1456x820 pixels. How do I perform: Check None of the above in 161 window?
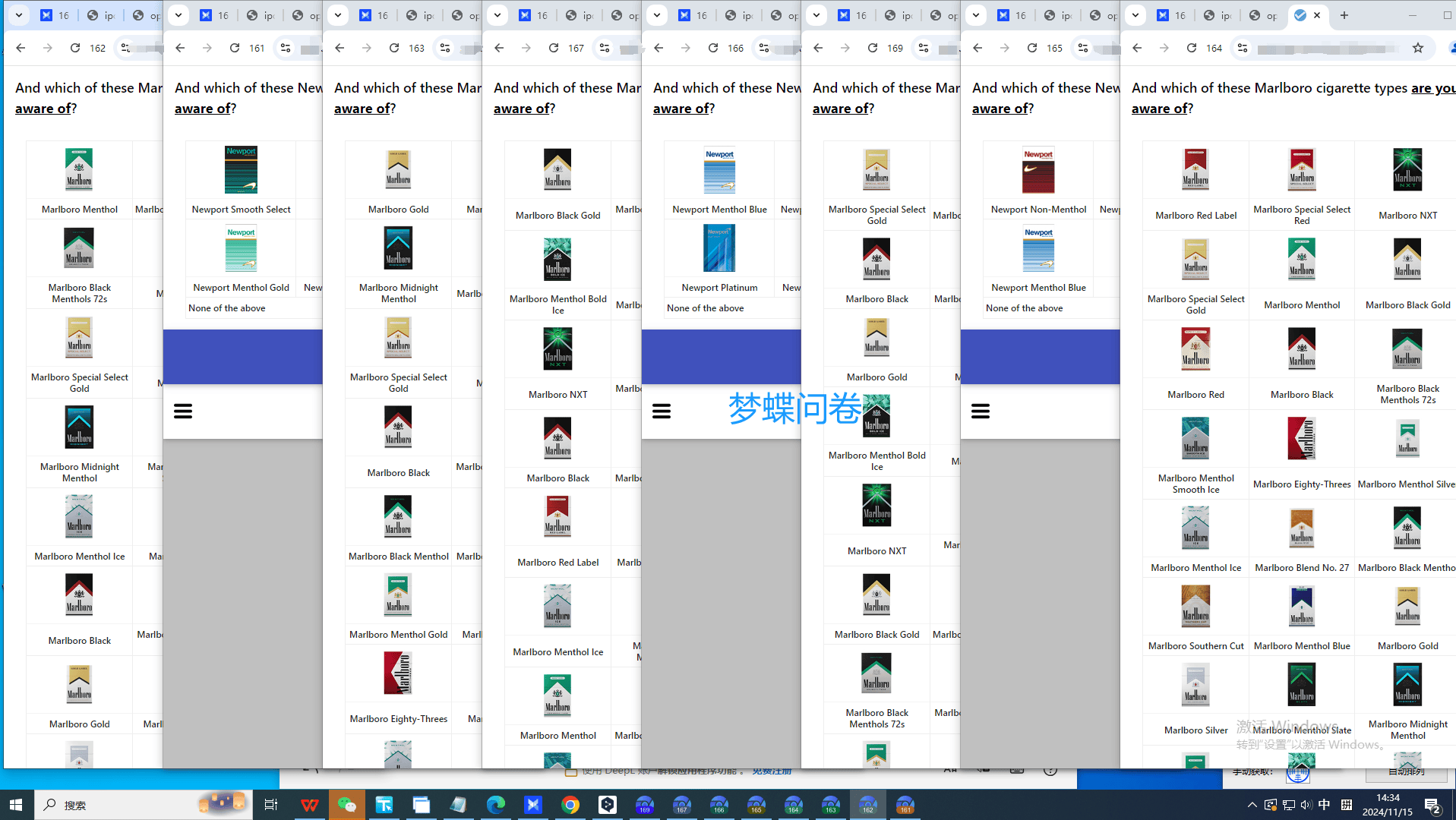click(227, 308)
